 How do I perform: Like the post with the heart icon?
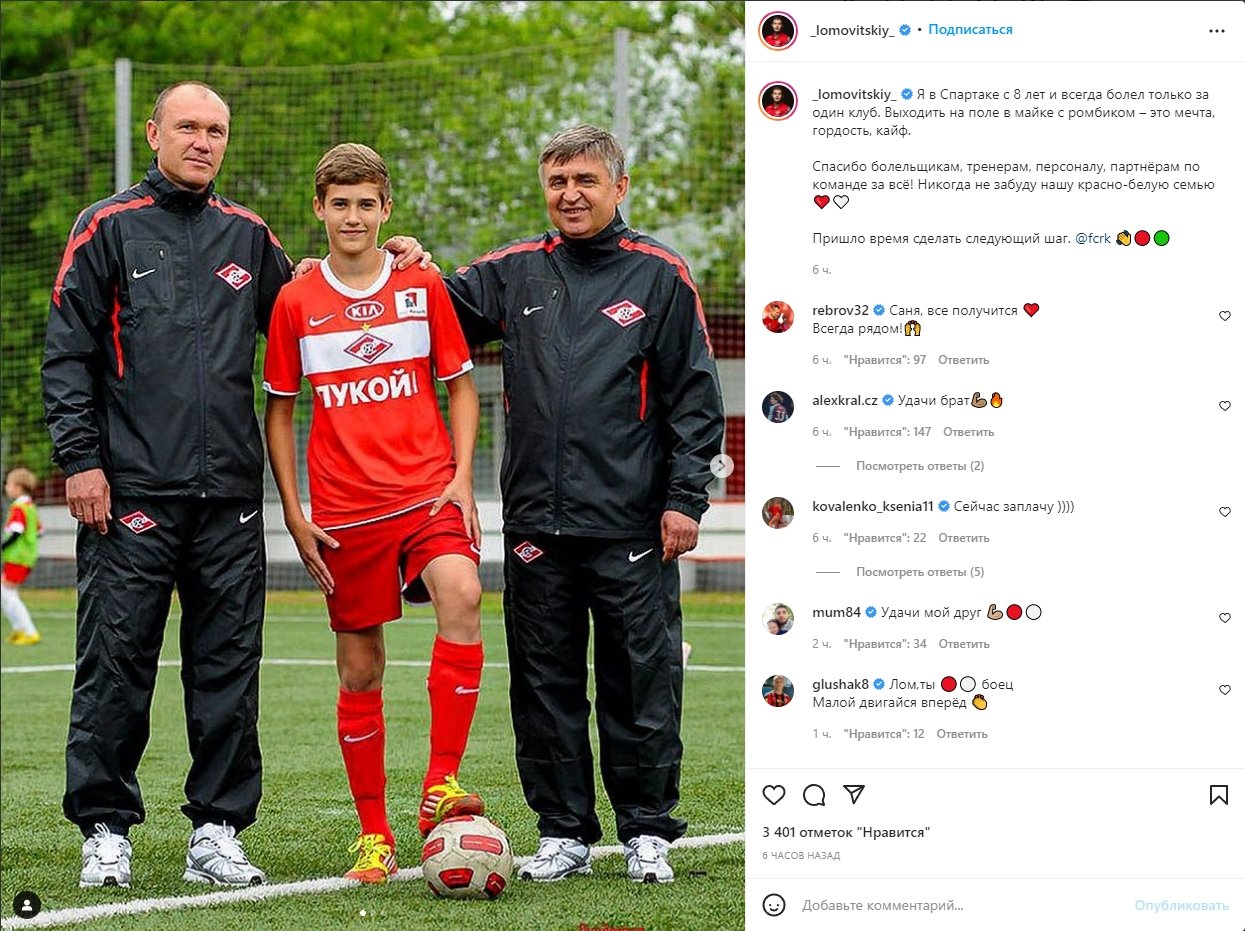coord(774,795)
